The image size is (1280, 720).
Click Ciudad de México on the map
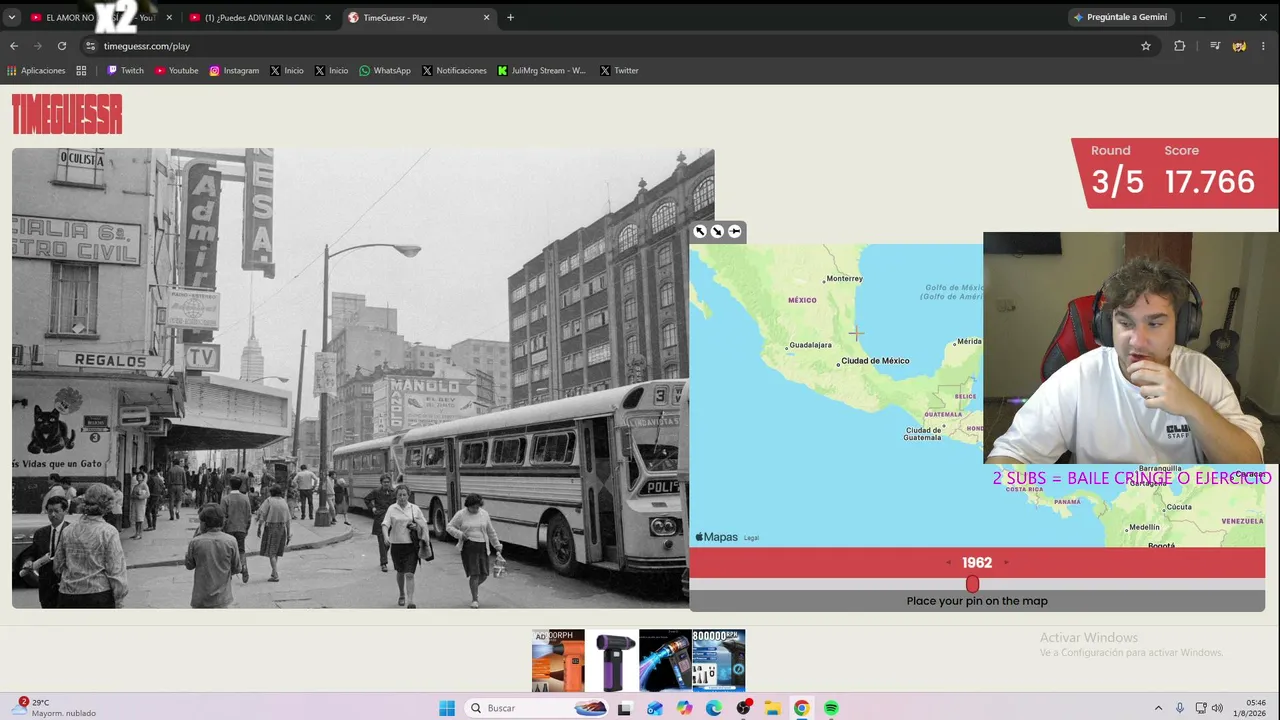pyautogui.click(x=875, y=361)
